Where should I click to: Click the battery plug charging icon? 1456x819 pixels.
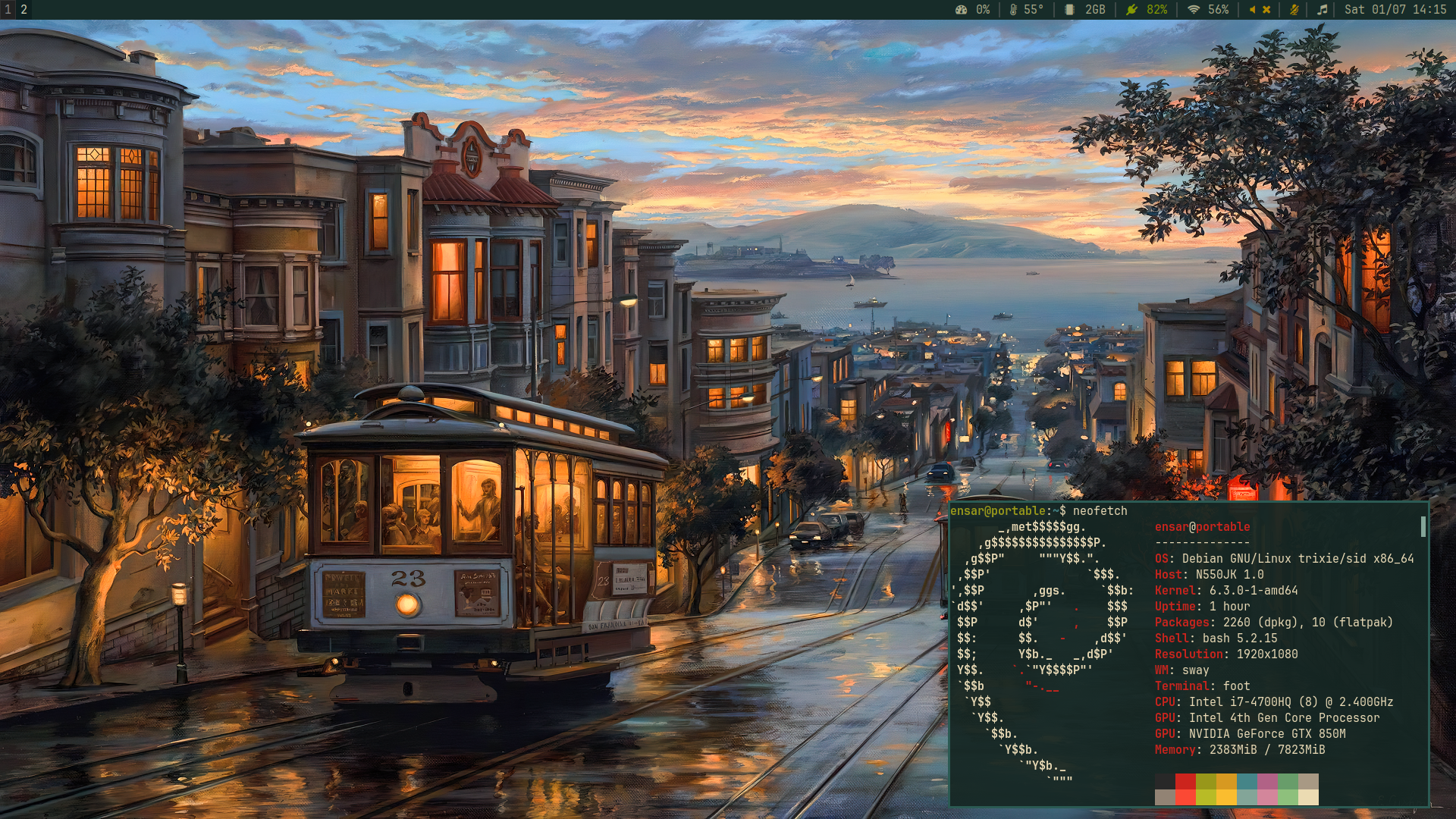tap(1131, 10)
